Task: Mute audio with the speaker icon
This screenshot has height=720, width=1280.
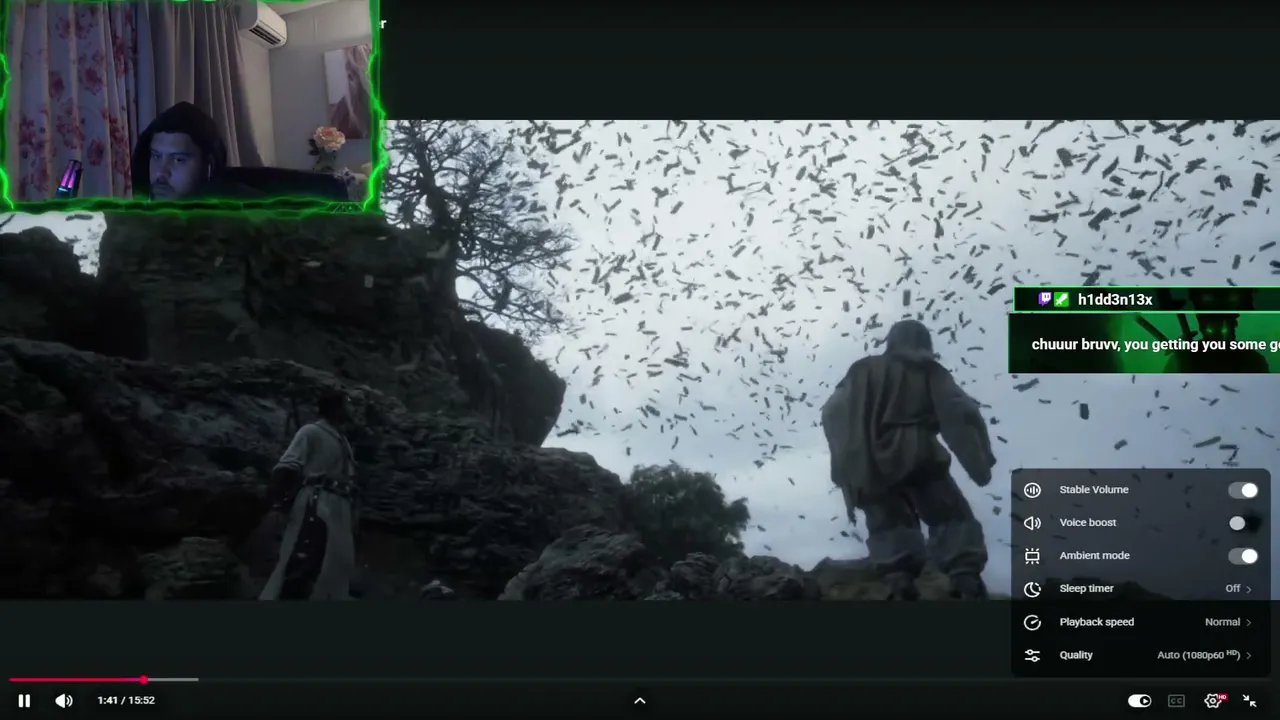Action: point(64,701)
